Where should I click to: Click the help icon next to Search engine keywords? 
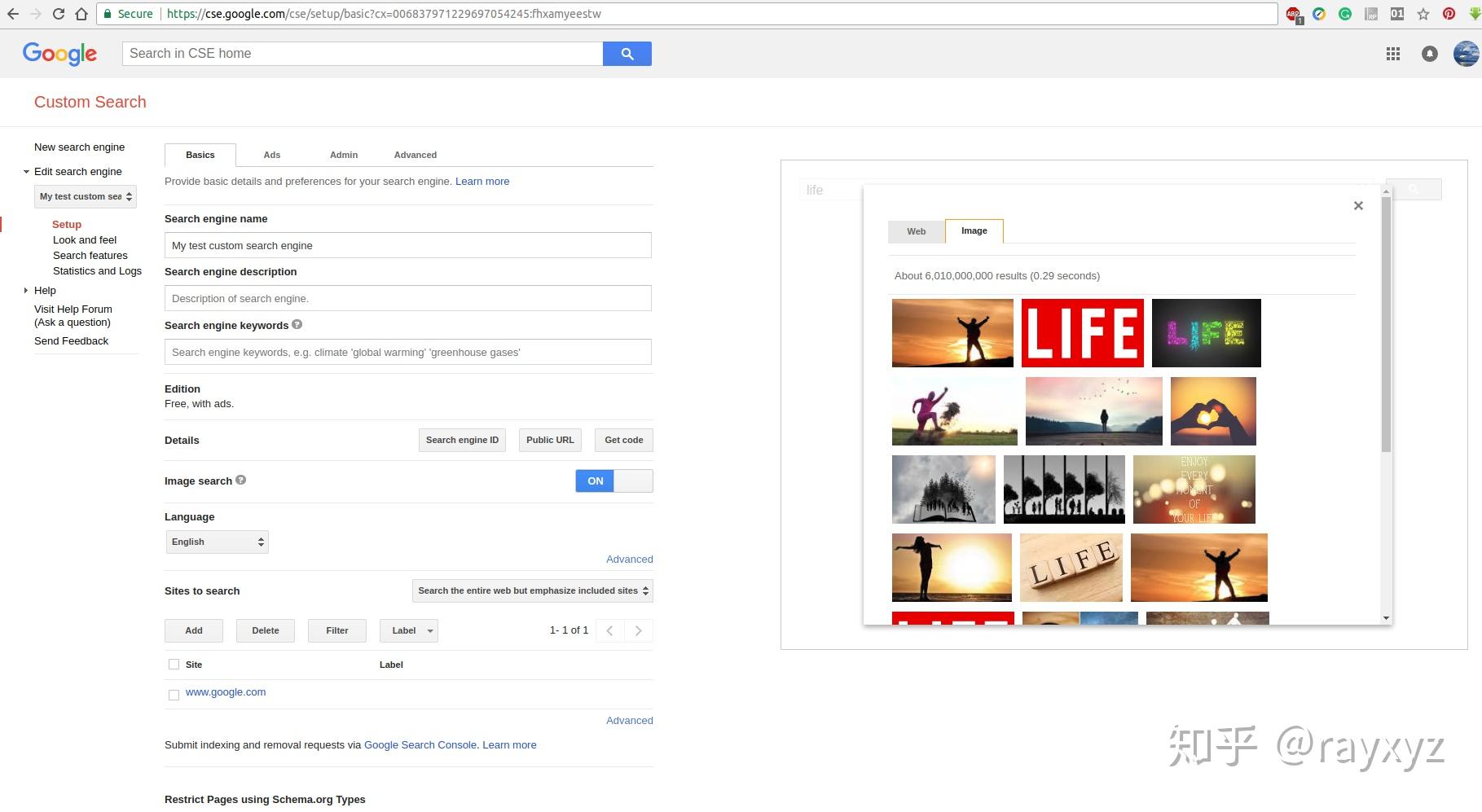[x=297, y=324]
